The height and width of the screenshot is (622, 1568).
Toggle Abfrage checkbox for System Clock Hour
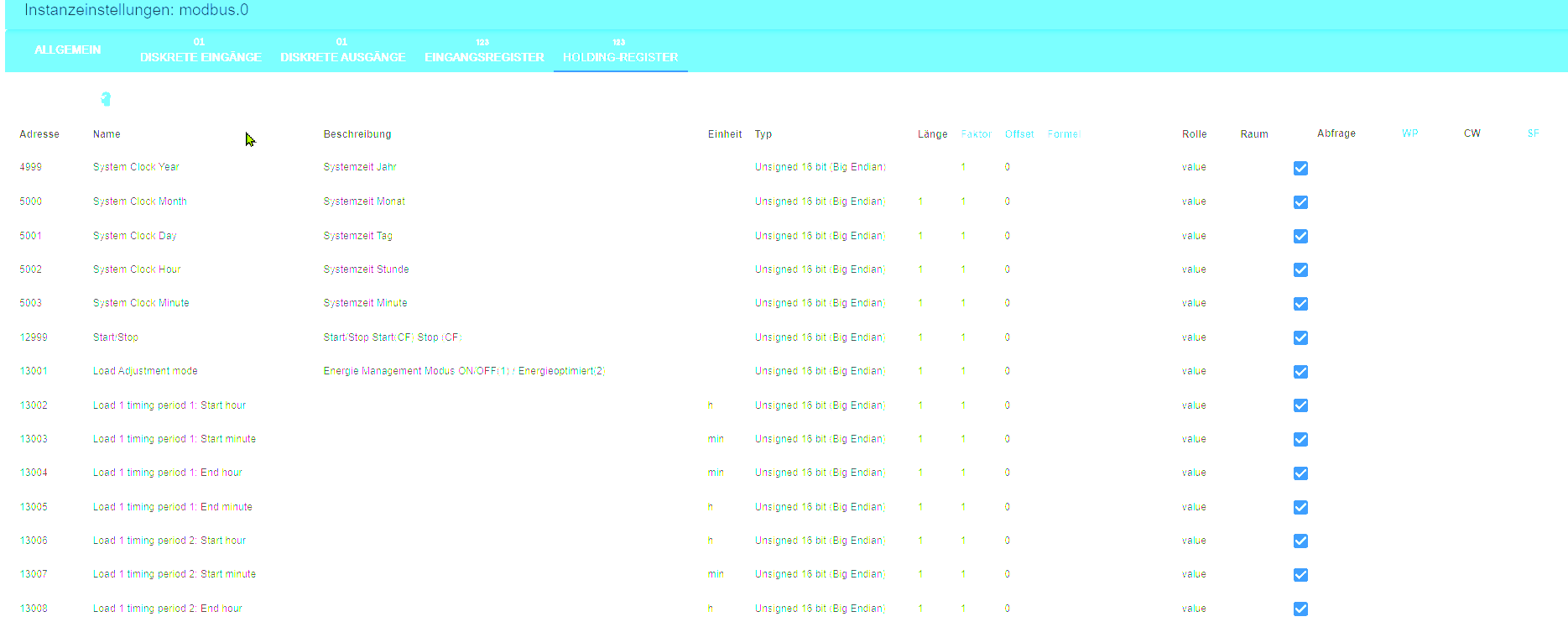coord(1300,269)
